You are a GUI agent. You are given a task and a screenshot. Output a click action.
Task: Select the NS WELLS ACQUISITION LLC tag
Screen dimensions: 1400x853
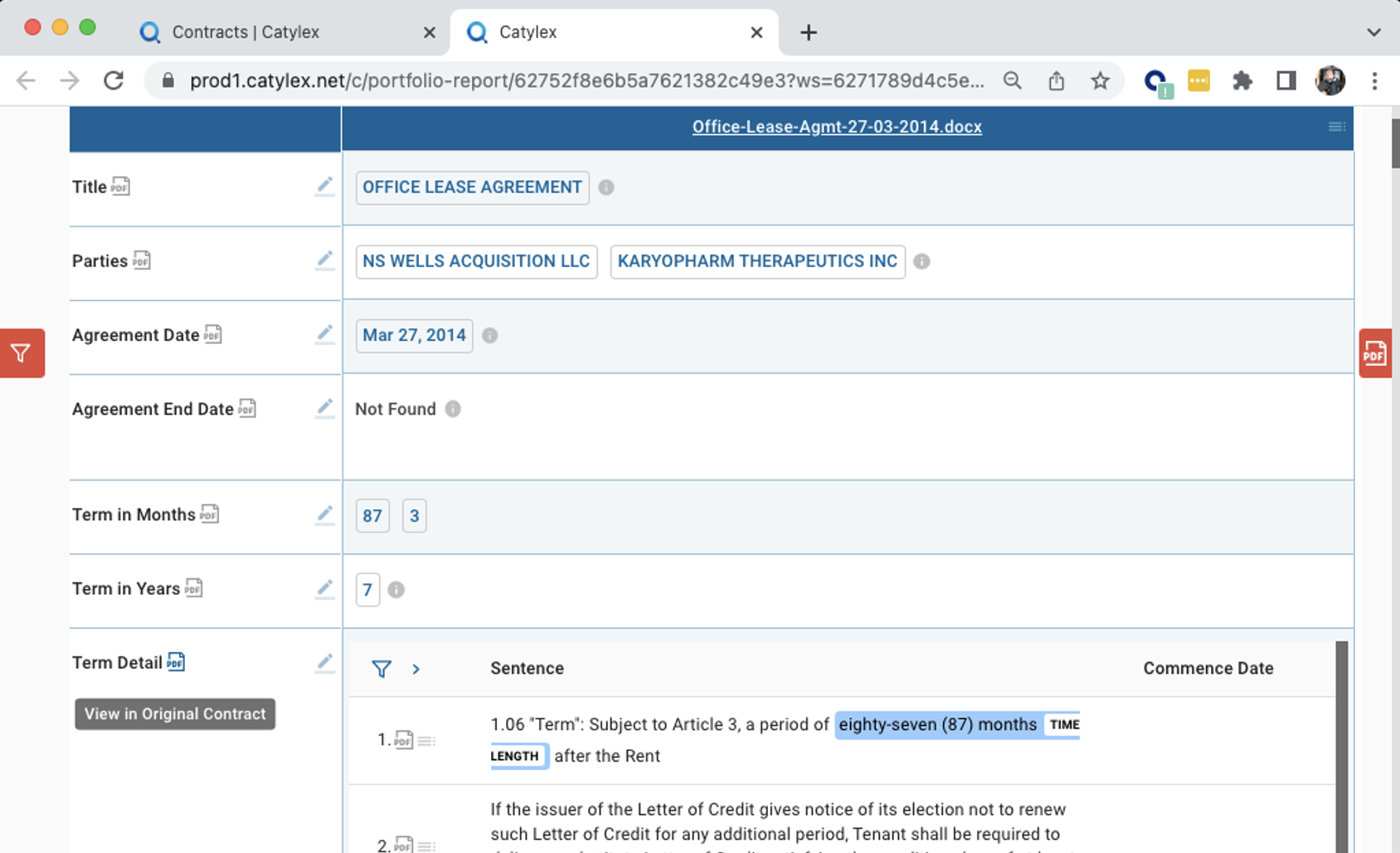pos(476,261)
